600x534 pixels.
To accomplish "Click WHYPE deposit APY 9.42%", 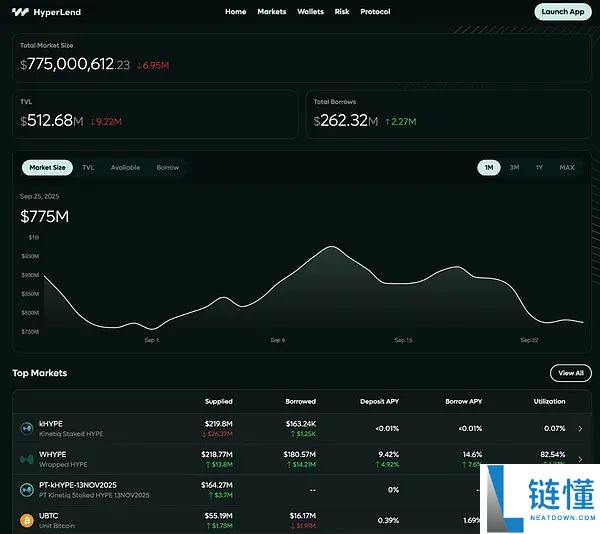I will 388,454.
